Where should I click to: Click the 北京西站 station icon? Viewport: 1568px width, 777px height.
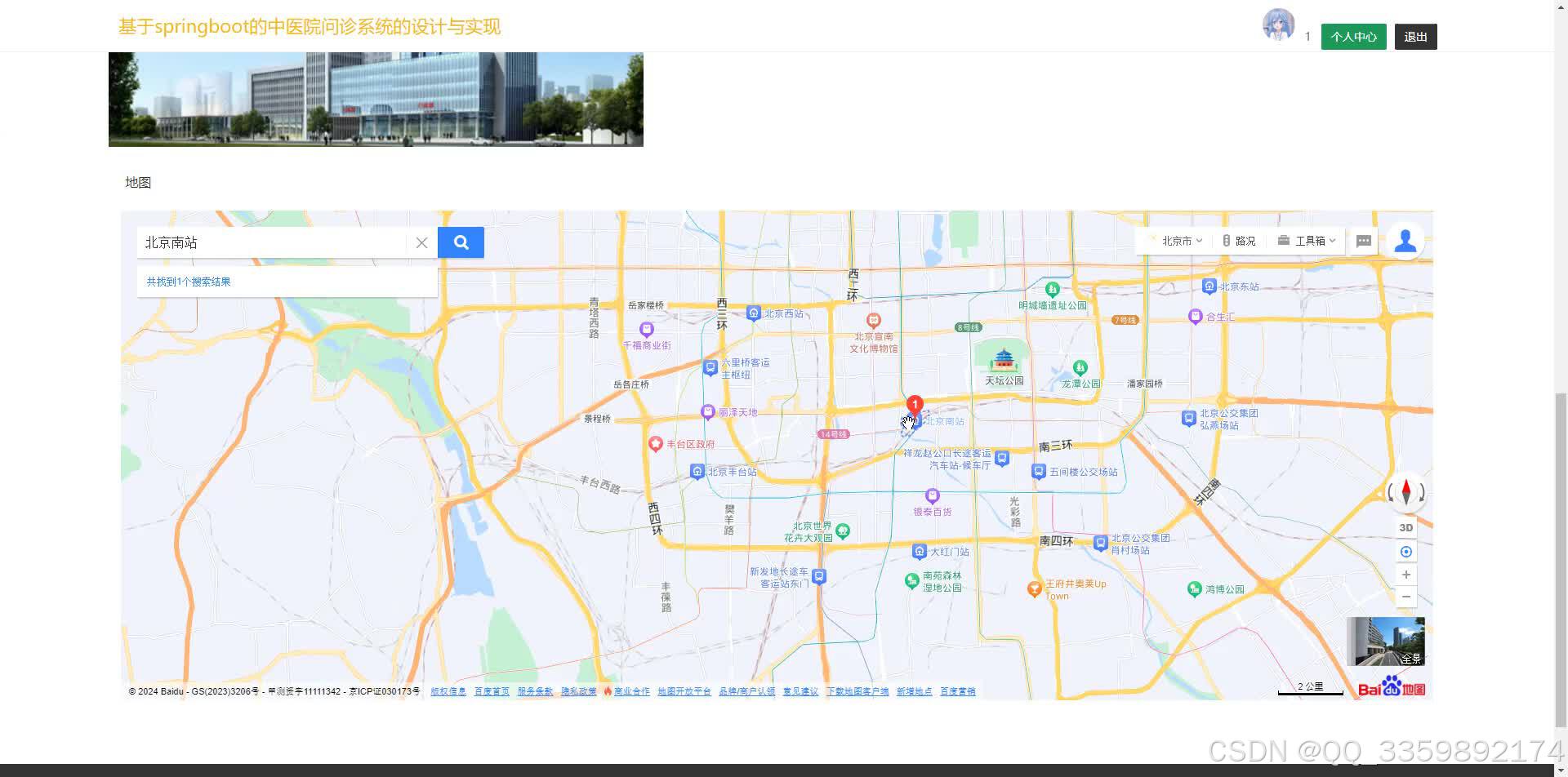[754, 313]
